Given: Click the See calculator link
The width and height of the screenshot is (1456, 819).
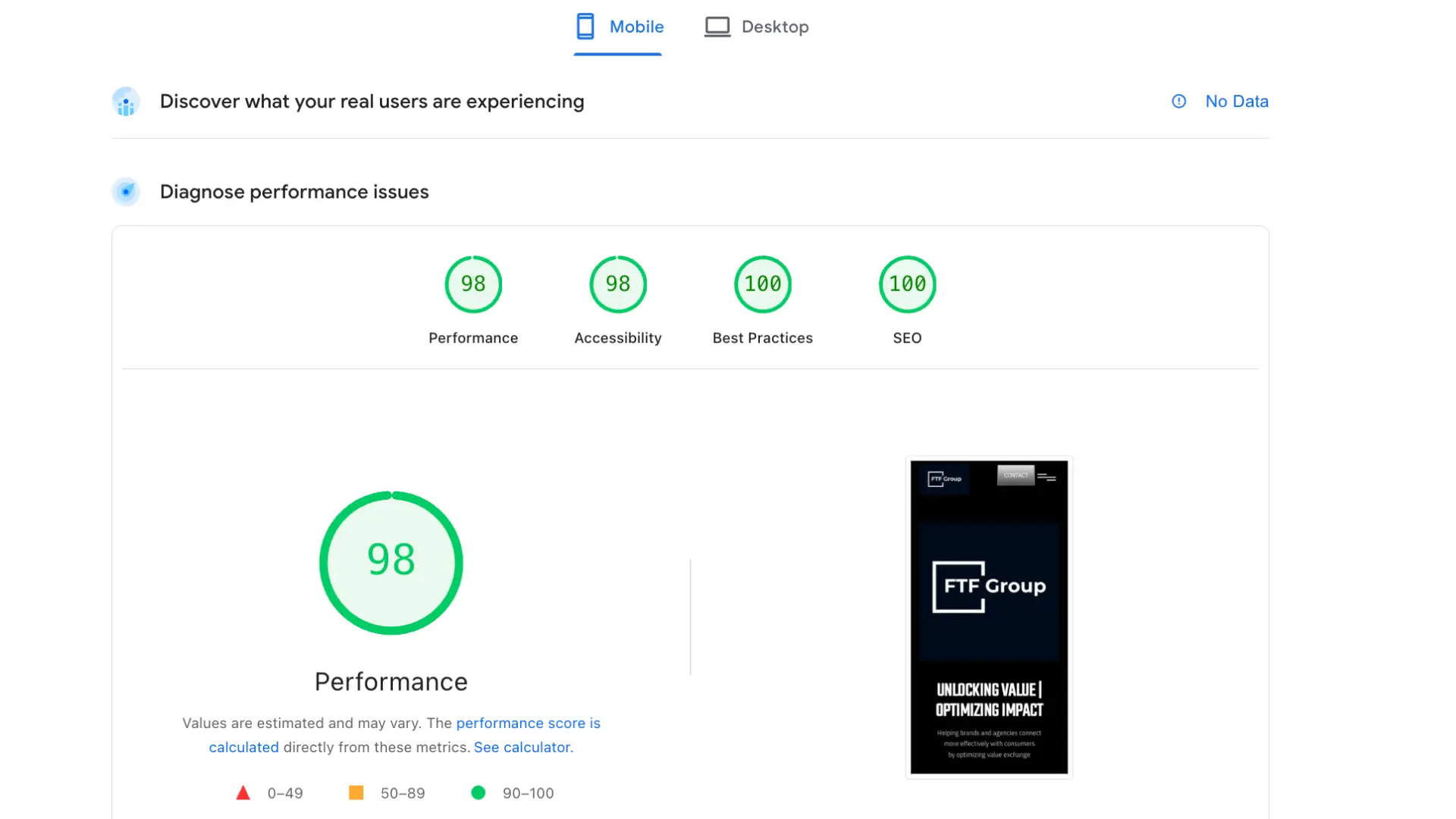Looking at the screenshot, I should click(522, 747).
